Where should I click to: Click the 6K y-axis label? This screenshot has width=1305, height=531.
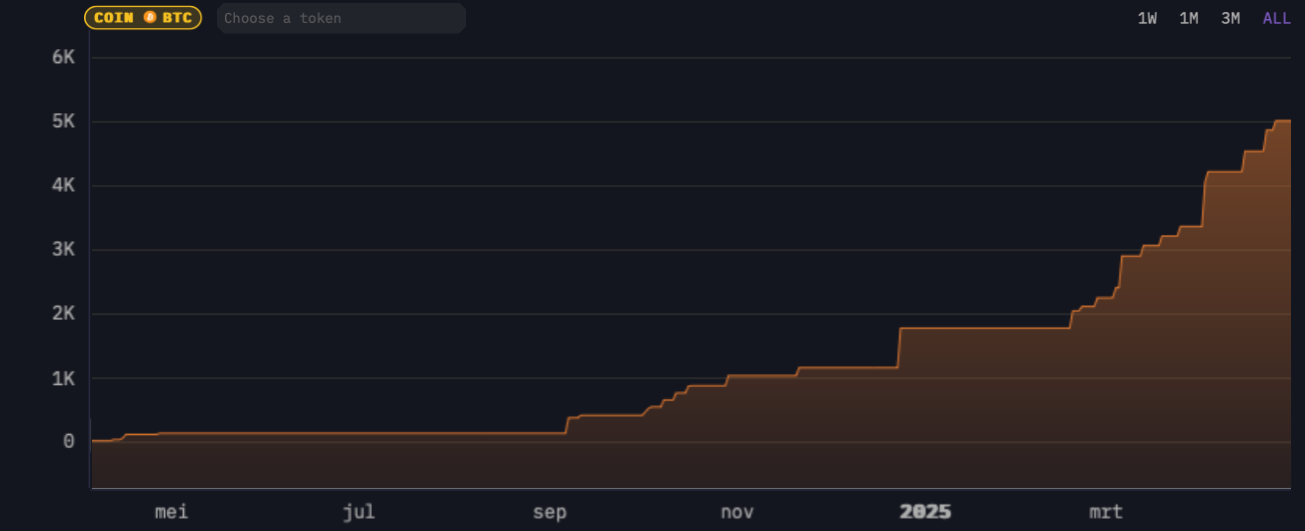[x=63, y=57]
